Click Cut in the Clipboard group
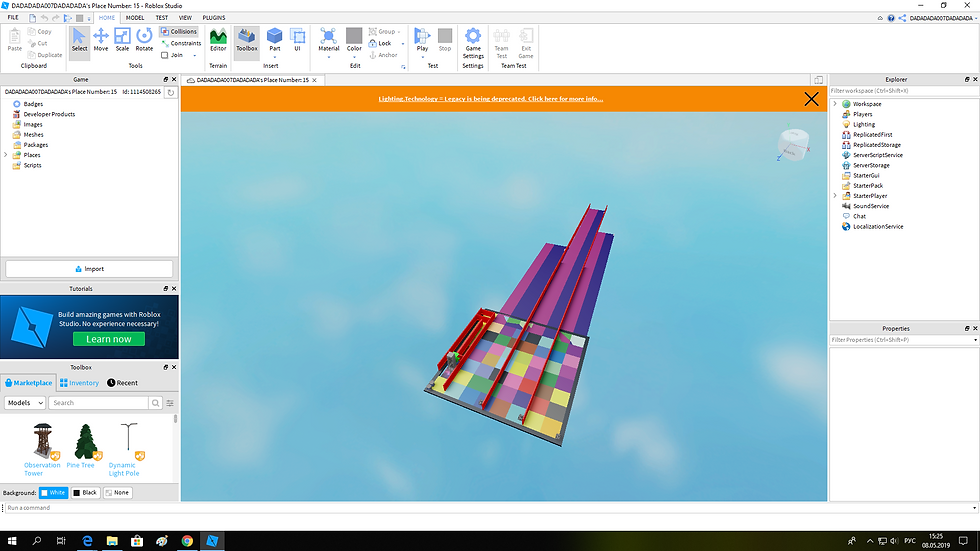Screen dimensions: 980x551 tap(38, 43)
